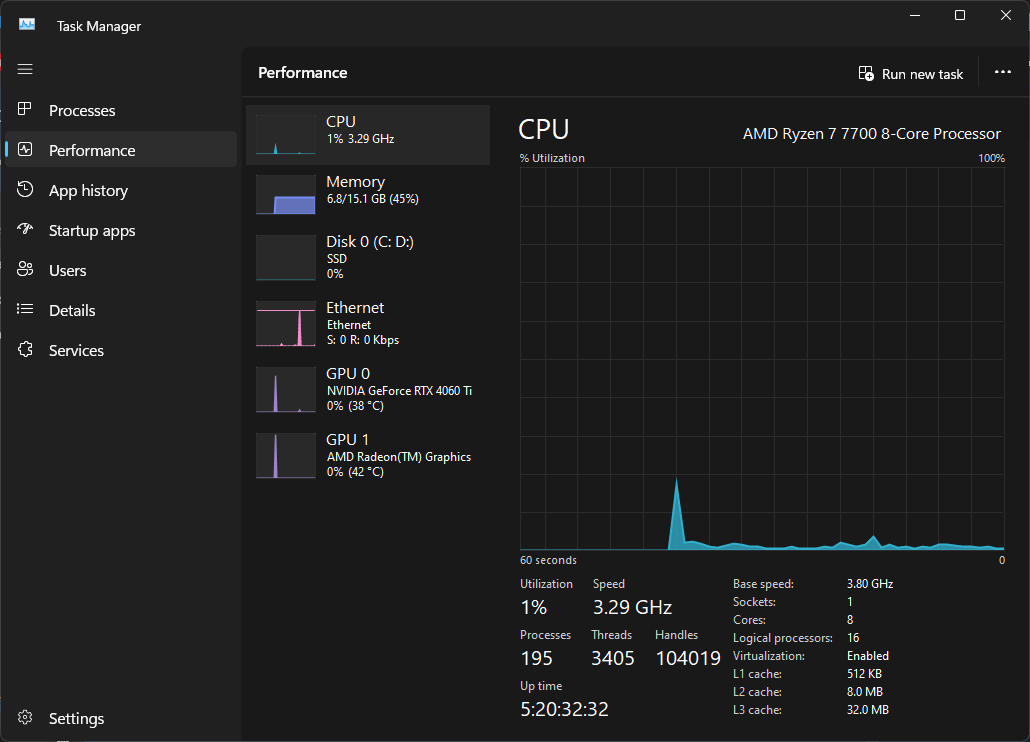This screenshot has height=742, width=1030.
Task: Click the Processes count 195
Action: 536,658
